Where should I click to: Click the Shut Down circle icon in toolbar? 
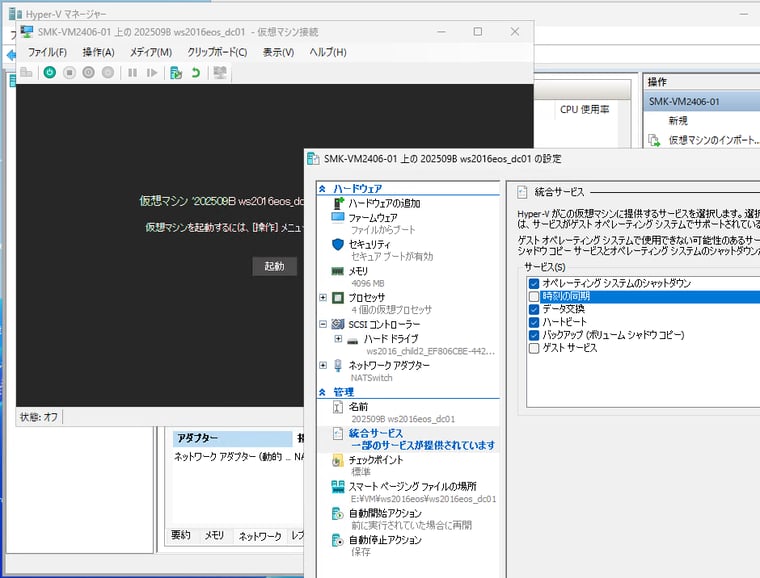[88, 73]
